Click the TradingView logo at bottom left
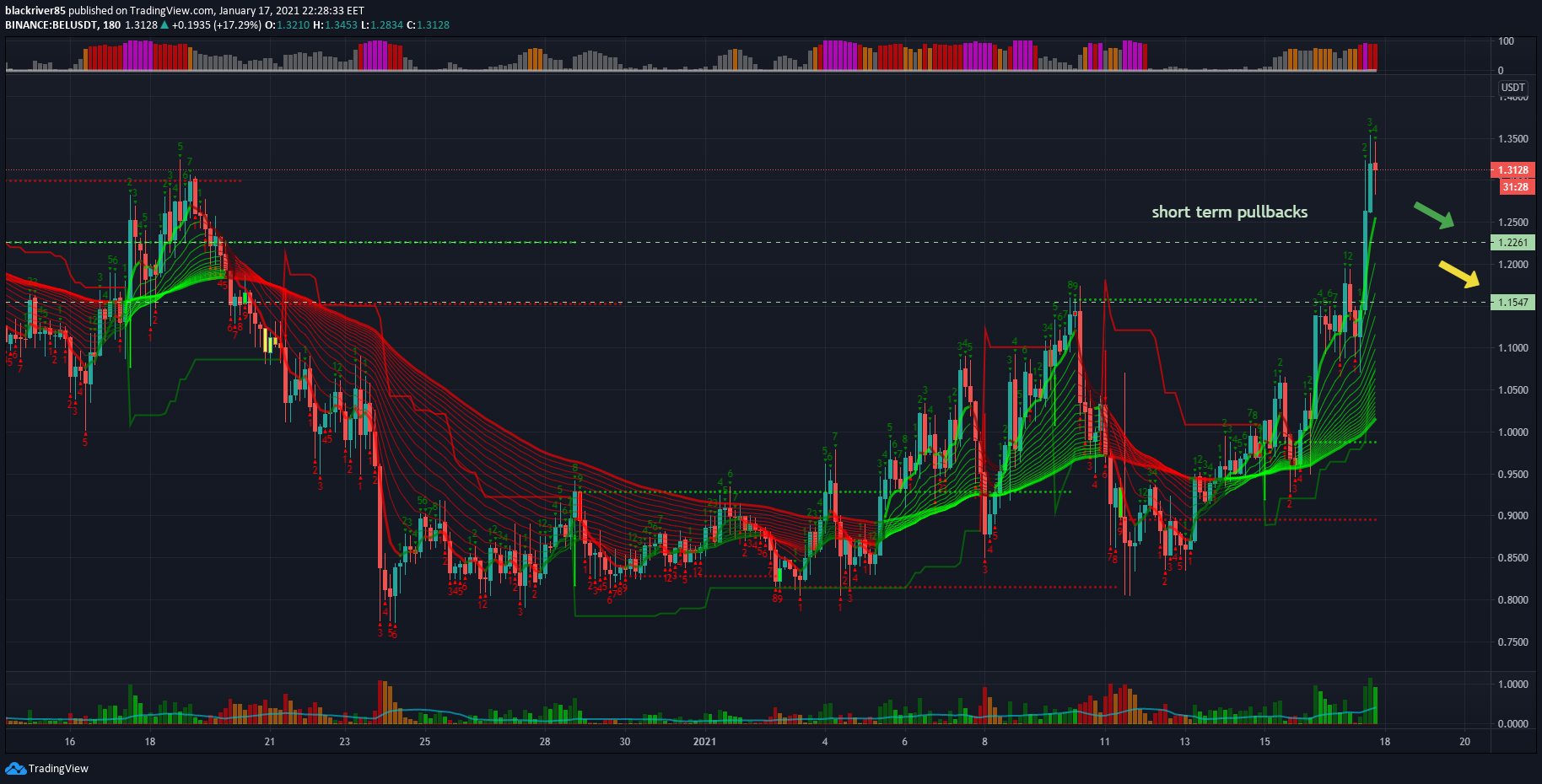Image resolution: width=1542 pixels, height=784 pixels. coord(46,768)
